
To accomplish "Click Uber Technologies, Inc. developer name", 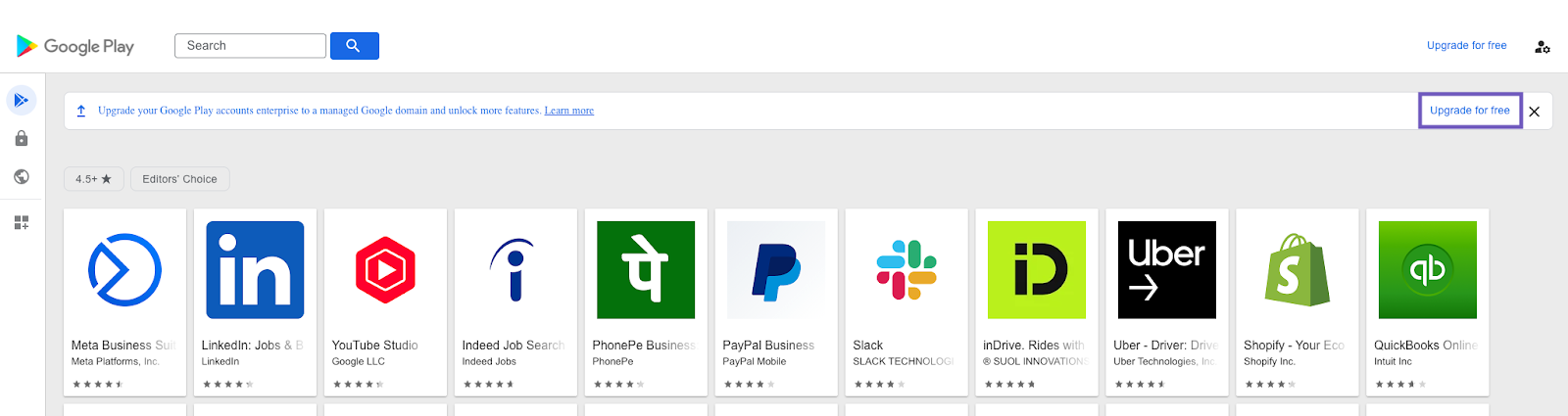I will [x=1164, y=361].
